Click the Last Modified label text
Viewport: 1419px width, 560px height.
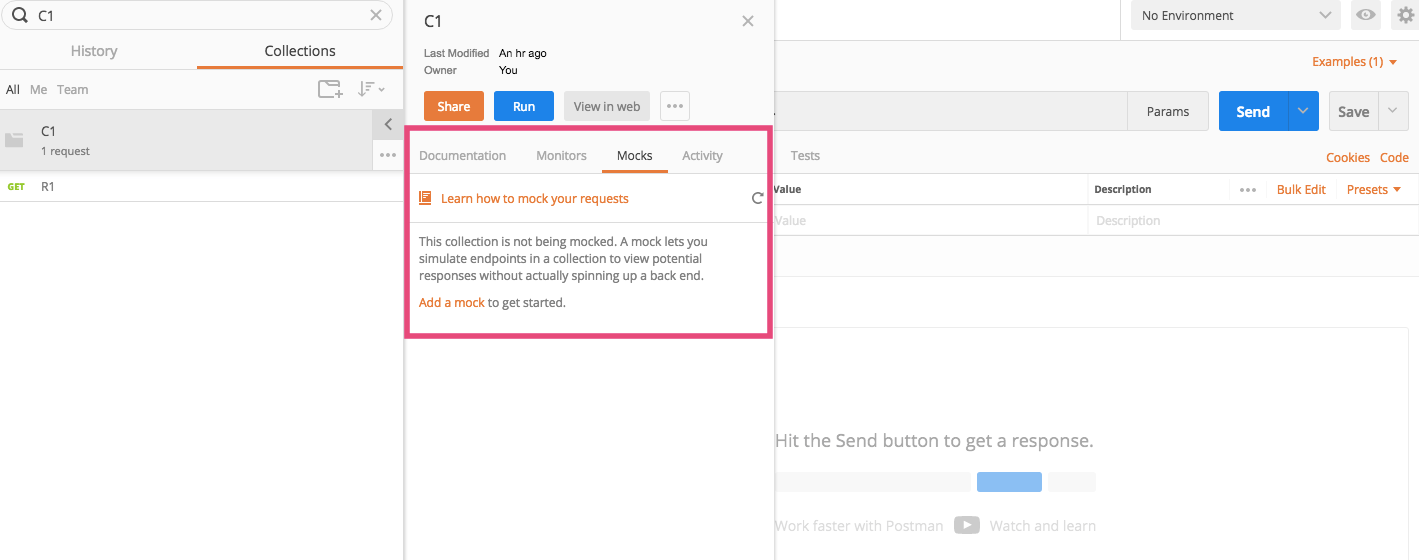[456, 53]
